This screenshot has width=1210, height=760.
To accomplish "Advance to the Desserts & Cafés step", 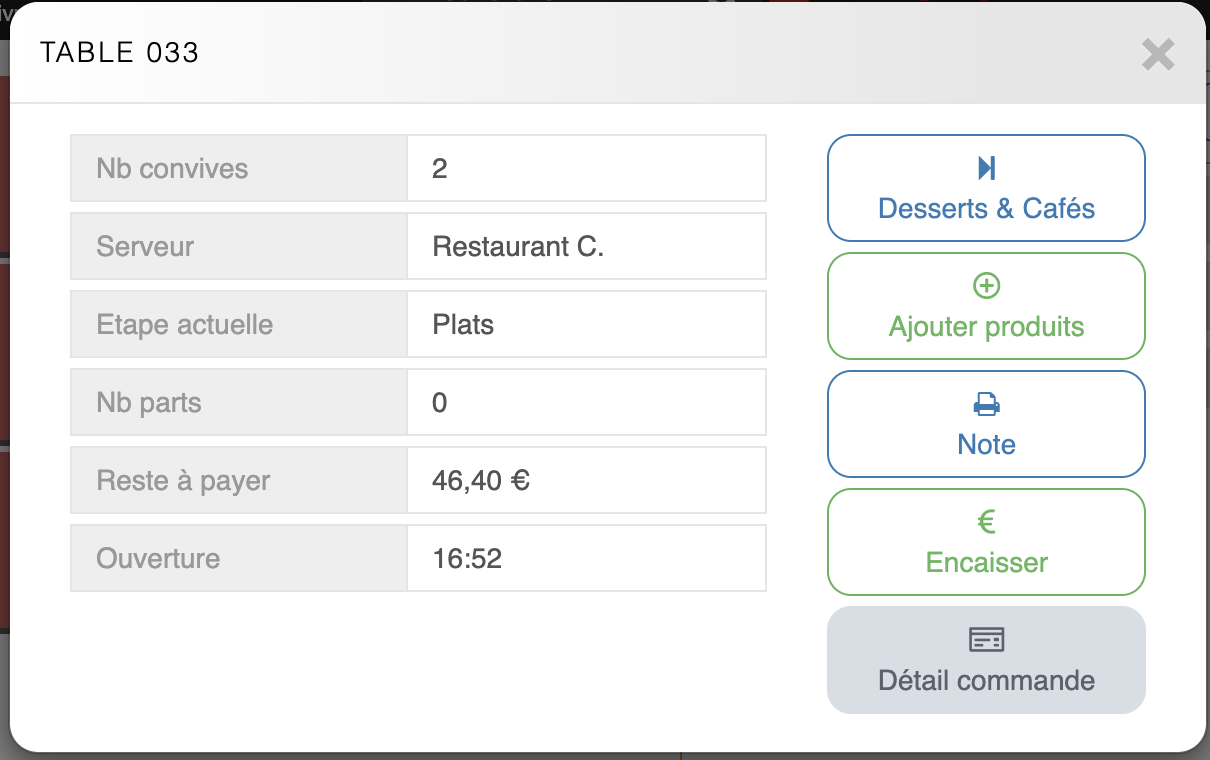I will (x=986, y=208).
